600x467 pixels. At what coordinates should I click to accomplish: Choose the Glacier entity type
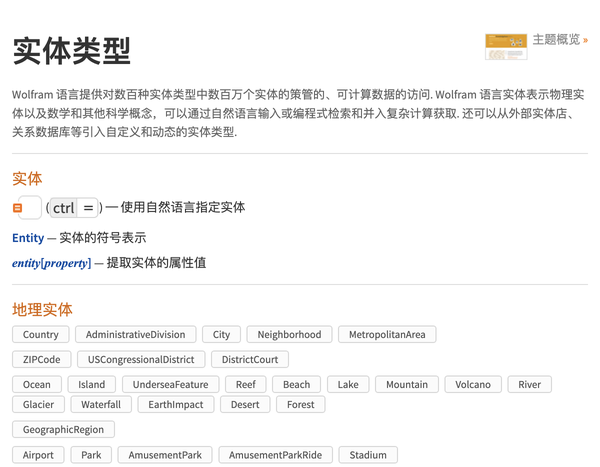pos(38,405)
